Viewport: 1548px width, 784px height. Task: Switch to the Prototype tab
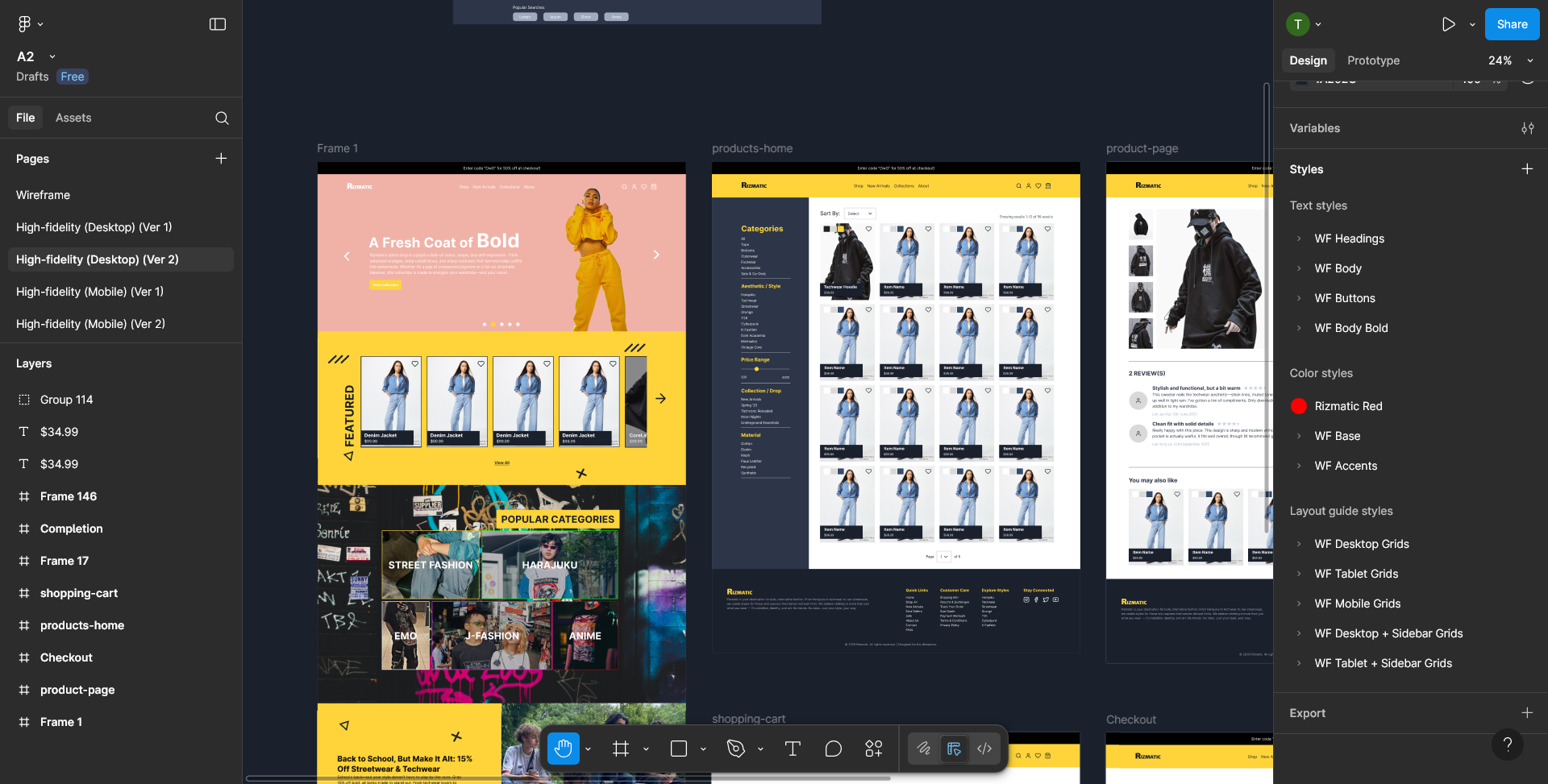1373,60
